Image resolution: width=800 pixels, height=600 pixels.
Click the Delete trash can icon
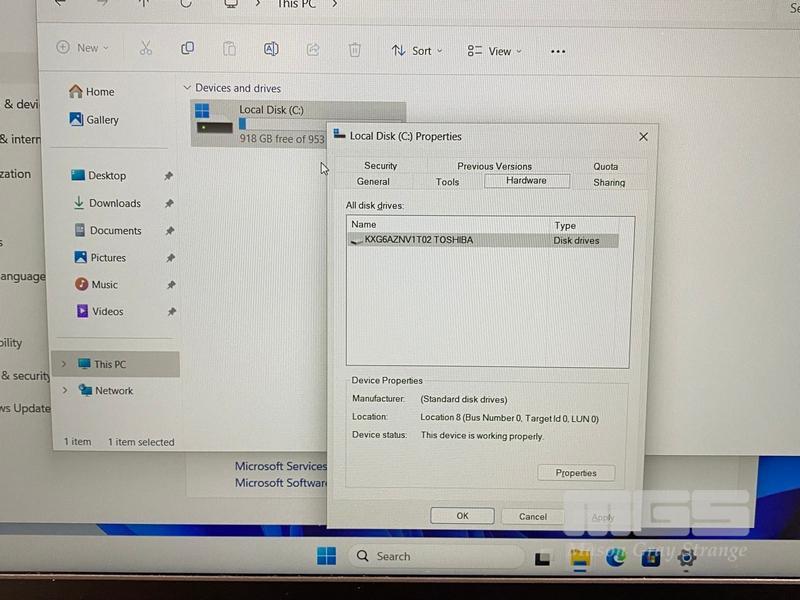pyautogui.click(x=355, y=49)
